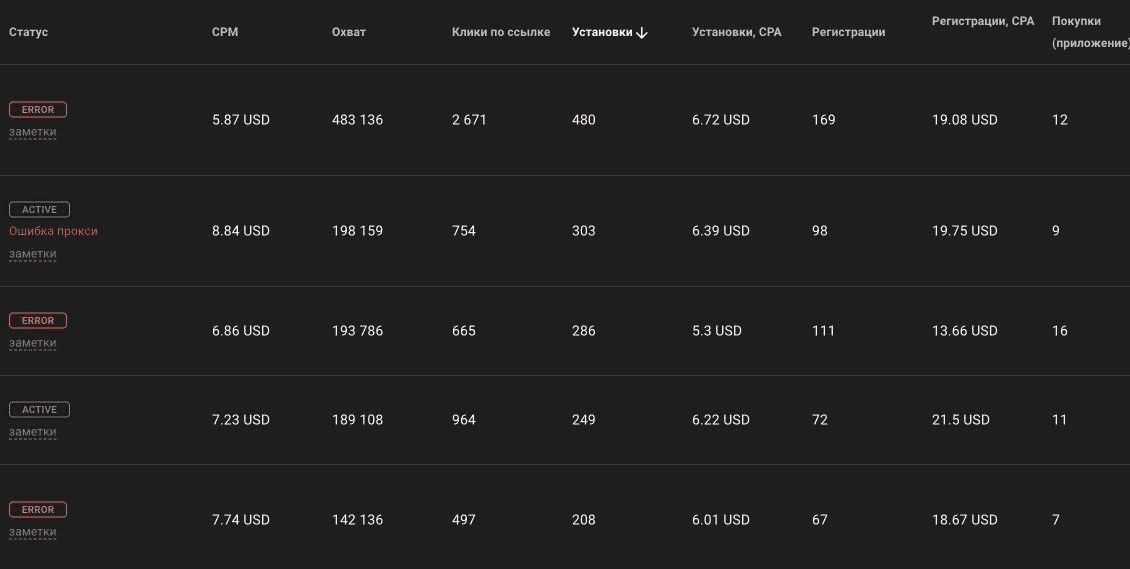
Task: Click the sort arrow next to Установки
Action: point(641,33)
